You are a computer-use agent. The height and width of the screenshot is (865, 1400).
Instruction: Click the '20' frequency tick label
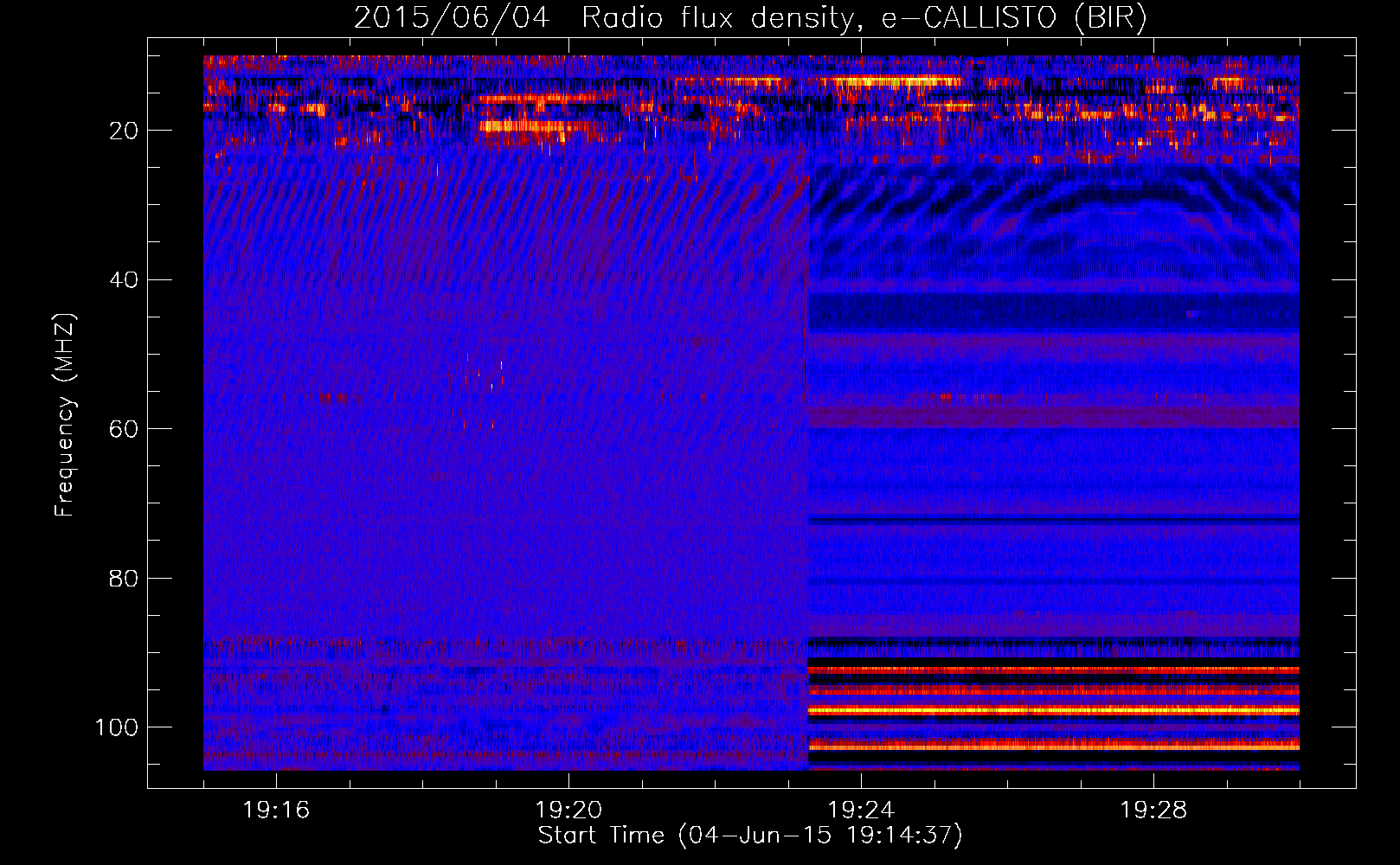[x=125, y=131]
